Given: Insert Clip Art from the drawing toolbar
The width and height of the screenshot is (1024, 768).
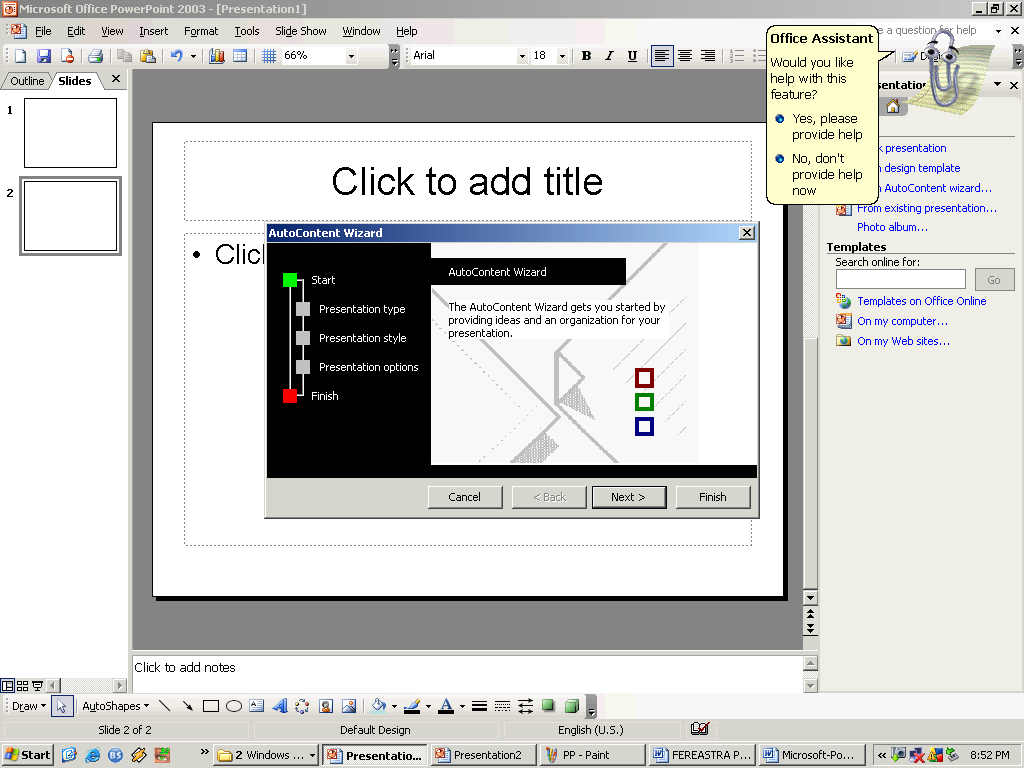Looking at the screenshot, I should coord(326,706).
